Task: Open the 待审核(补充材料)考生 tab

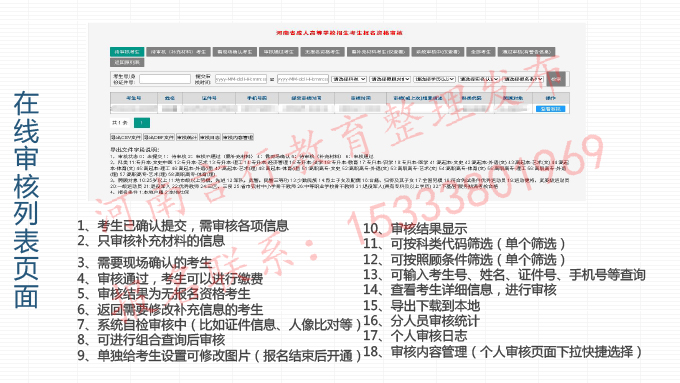Action: coord(178,52)
